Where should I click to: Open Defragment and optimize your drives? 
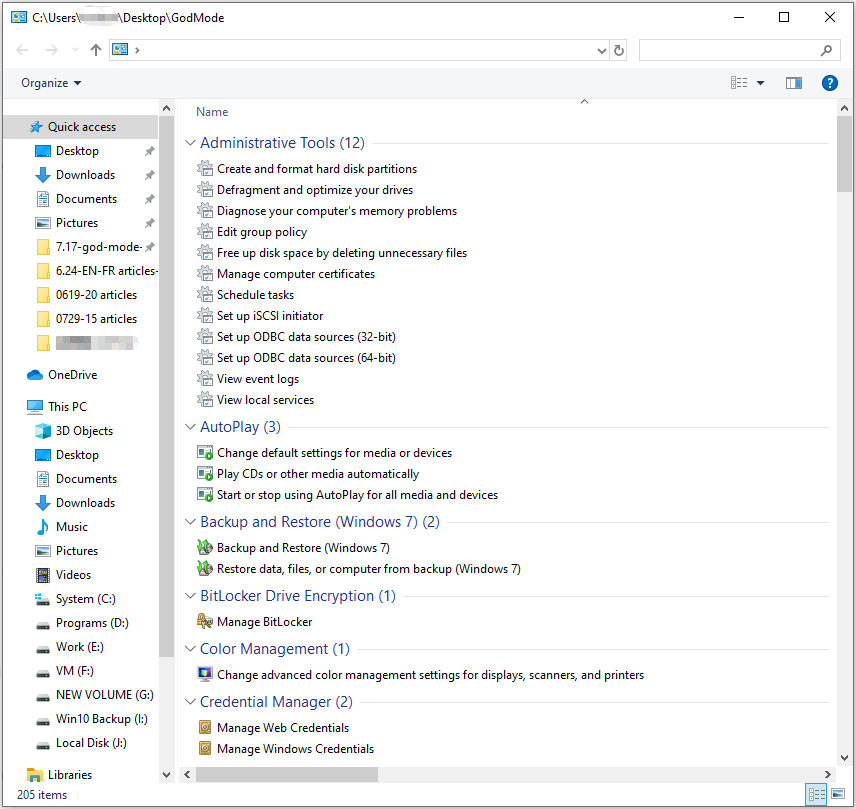[315, 189]
